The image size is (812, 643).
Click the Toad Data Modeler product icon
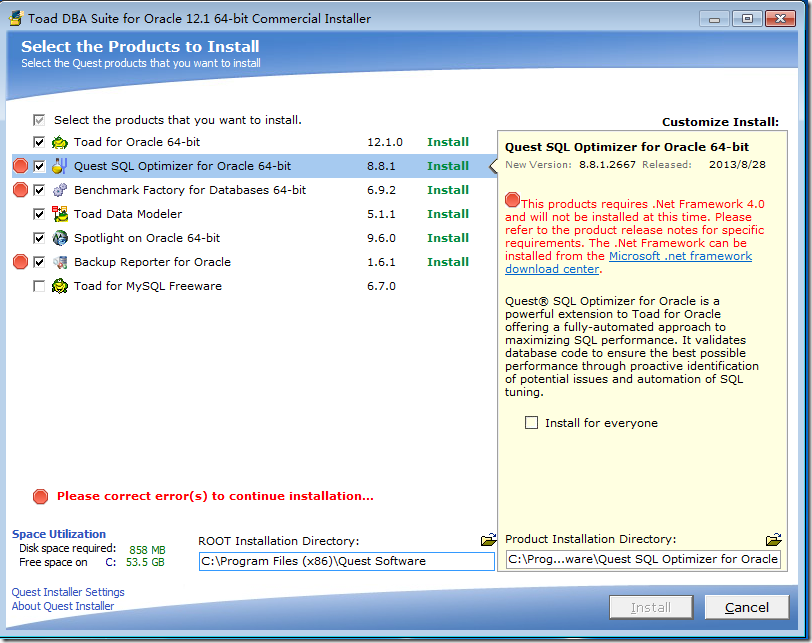click(x=60, y=214)
